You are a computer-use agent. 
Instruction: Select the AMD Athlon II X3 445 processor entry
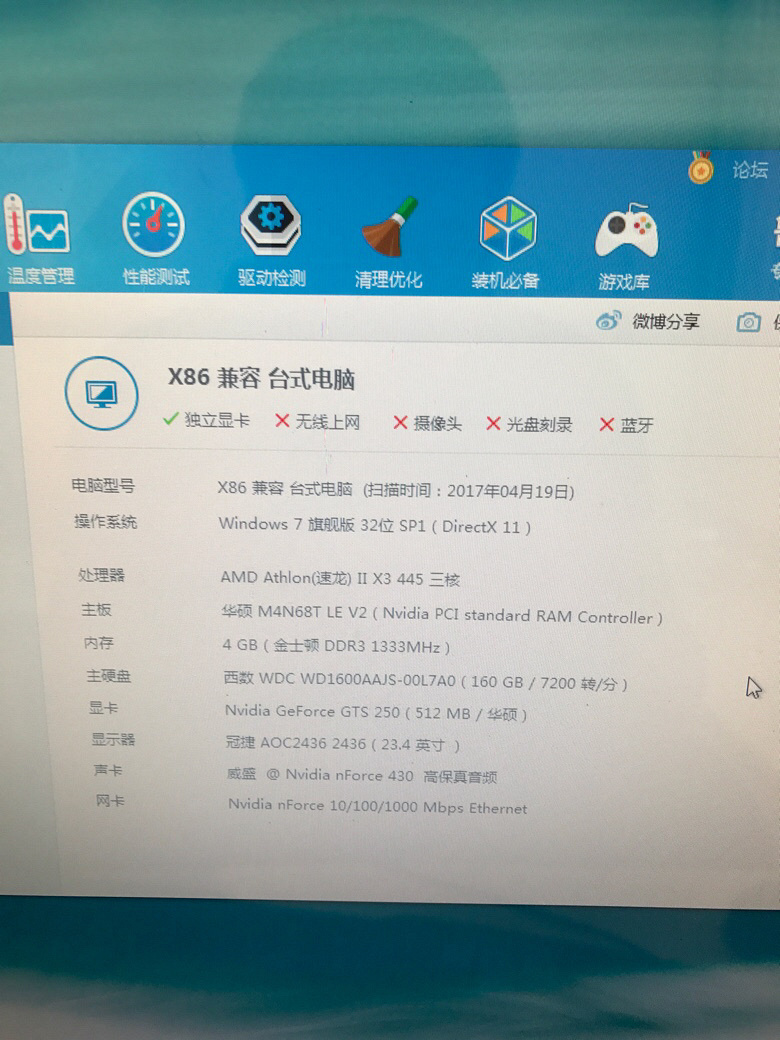click(x=340, y=578)
